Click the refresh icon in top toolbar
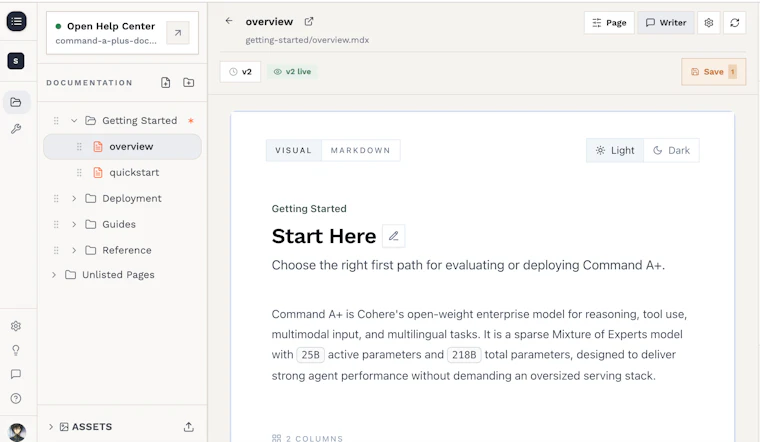 734,23
